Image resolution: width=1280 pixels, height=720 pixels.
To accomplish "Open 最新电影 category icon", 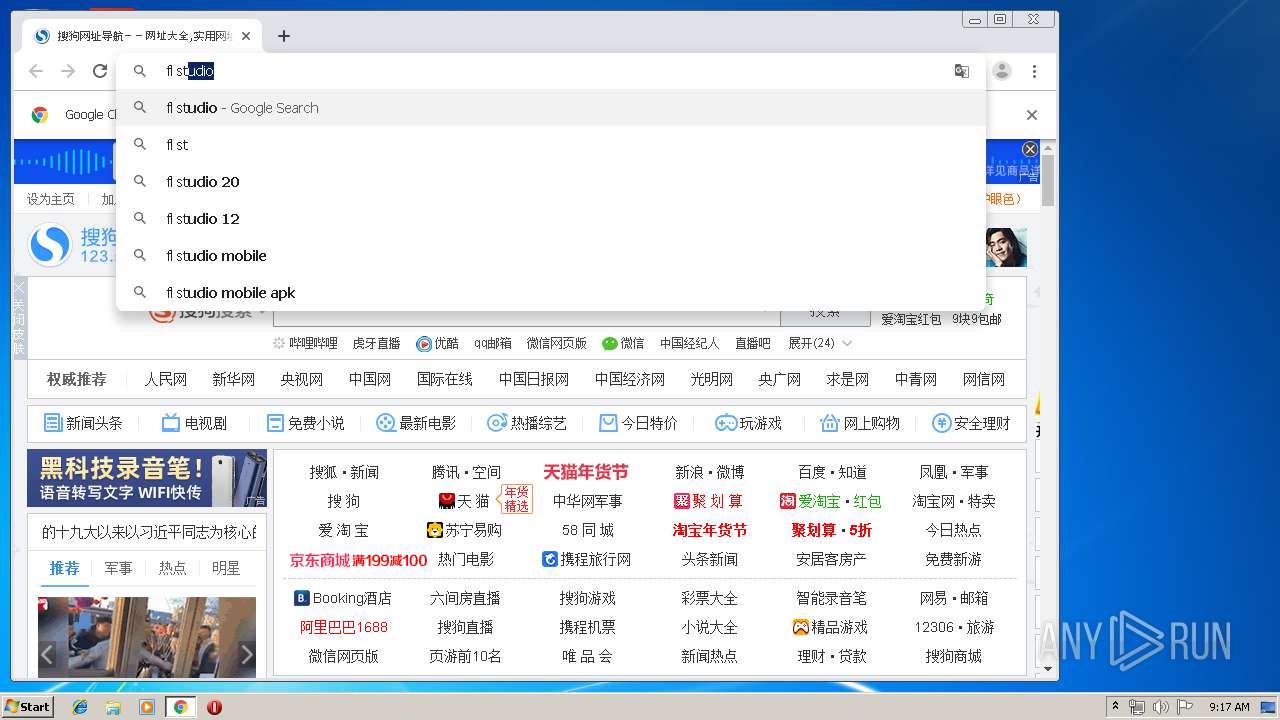I will (385, 423).
